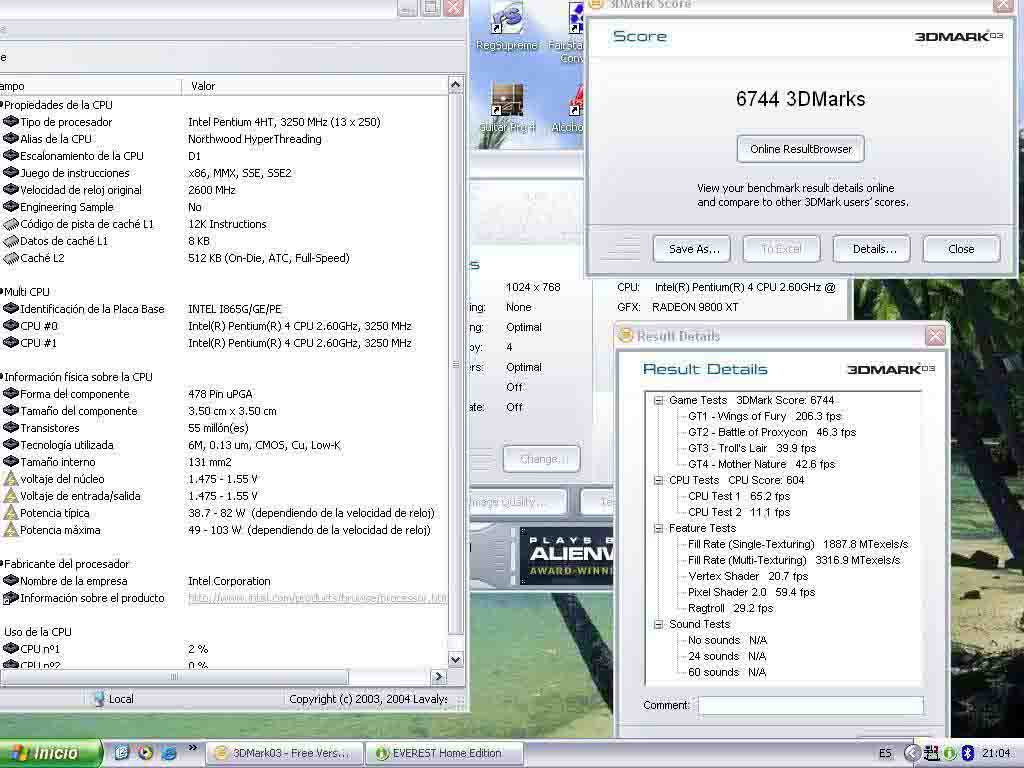Click in the Comment input field
Image resolution: width=1024 pixels, height=768 pixels.
(810, 706)
